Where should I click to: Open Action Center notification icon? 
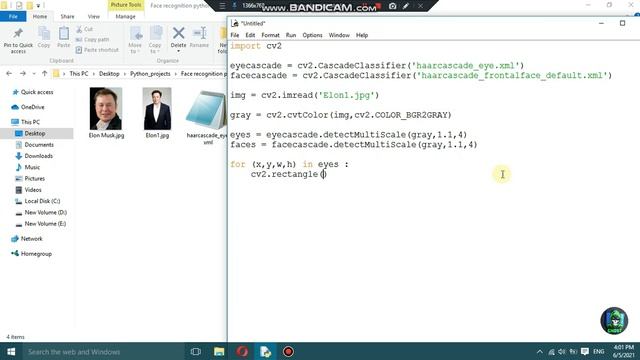coord(584,351)
